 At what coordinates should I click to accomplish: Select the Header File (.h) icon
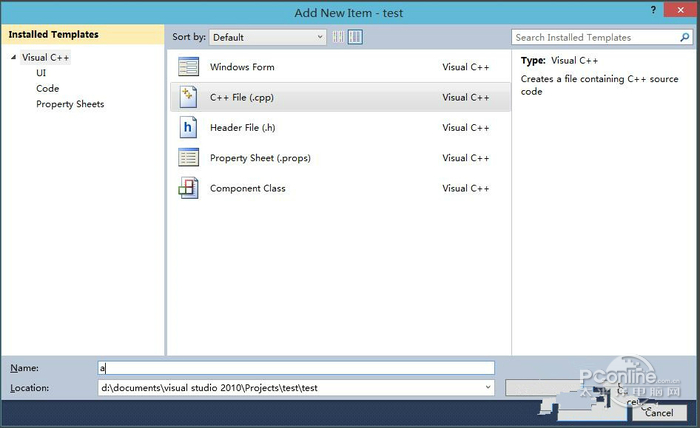click(x=188, y=128)
